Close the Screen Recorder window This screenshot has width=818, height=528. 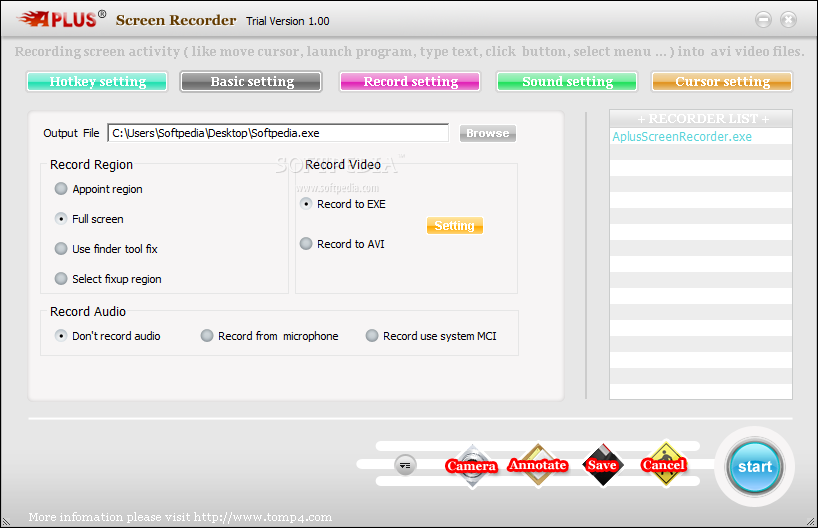click(x=788, y=20)
